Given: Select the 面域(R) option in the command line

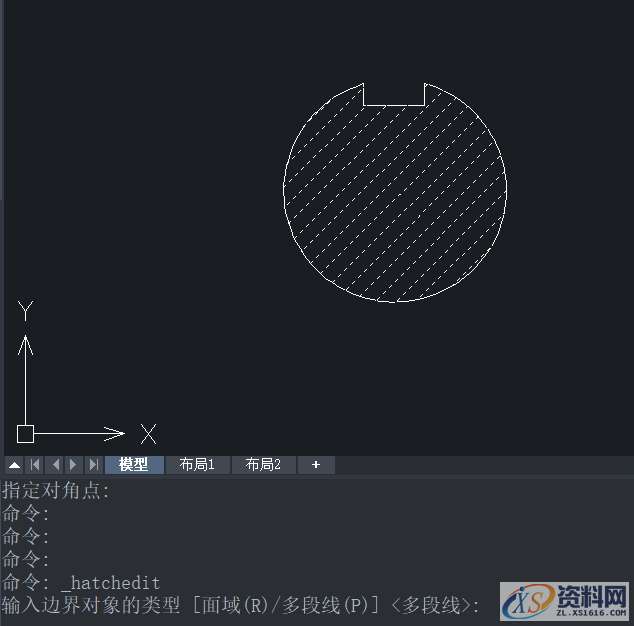Looking at the screenshot, I should (235, 606).
